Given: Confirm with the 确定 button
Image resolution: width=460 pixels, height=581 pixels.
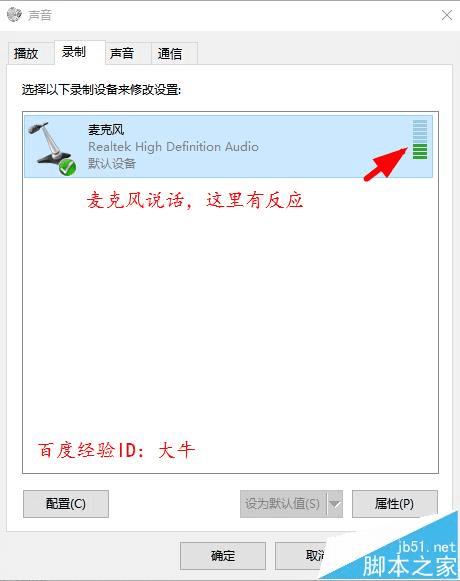Looking at the screenshot, I should click(x=223, y=556).
